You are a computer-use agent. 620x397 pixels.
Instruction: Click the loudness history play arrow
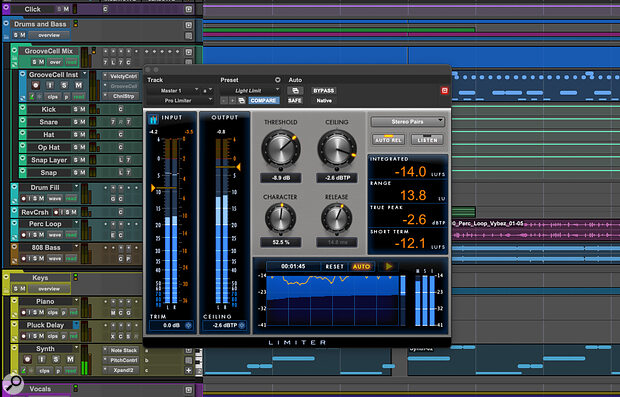(x=389, y=266)
